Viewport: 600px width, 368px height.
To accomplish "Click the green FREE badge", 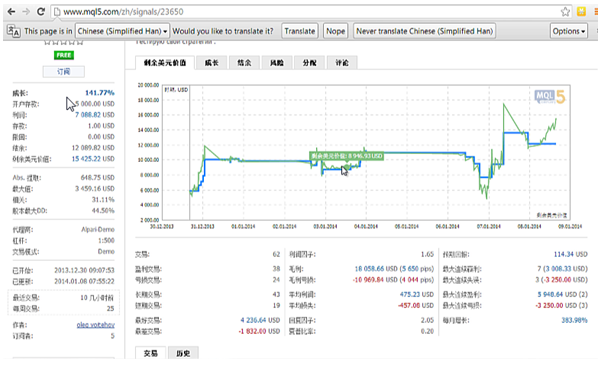I will (x=64, y=55).
